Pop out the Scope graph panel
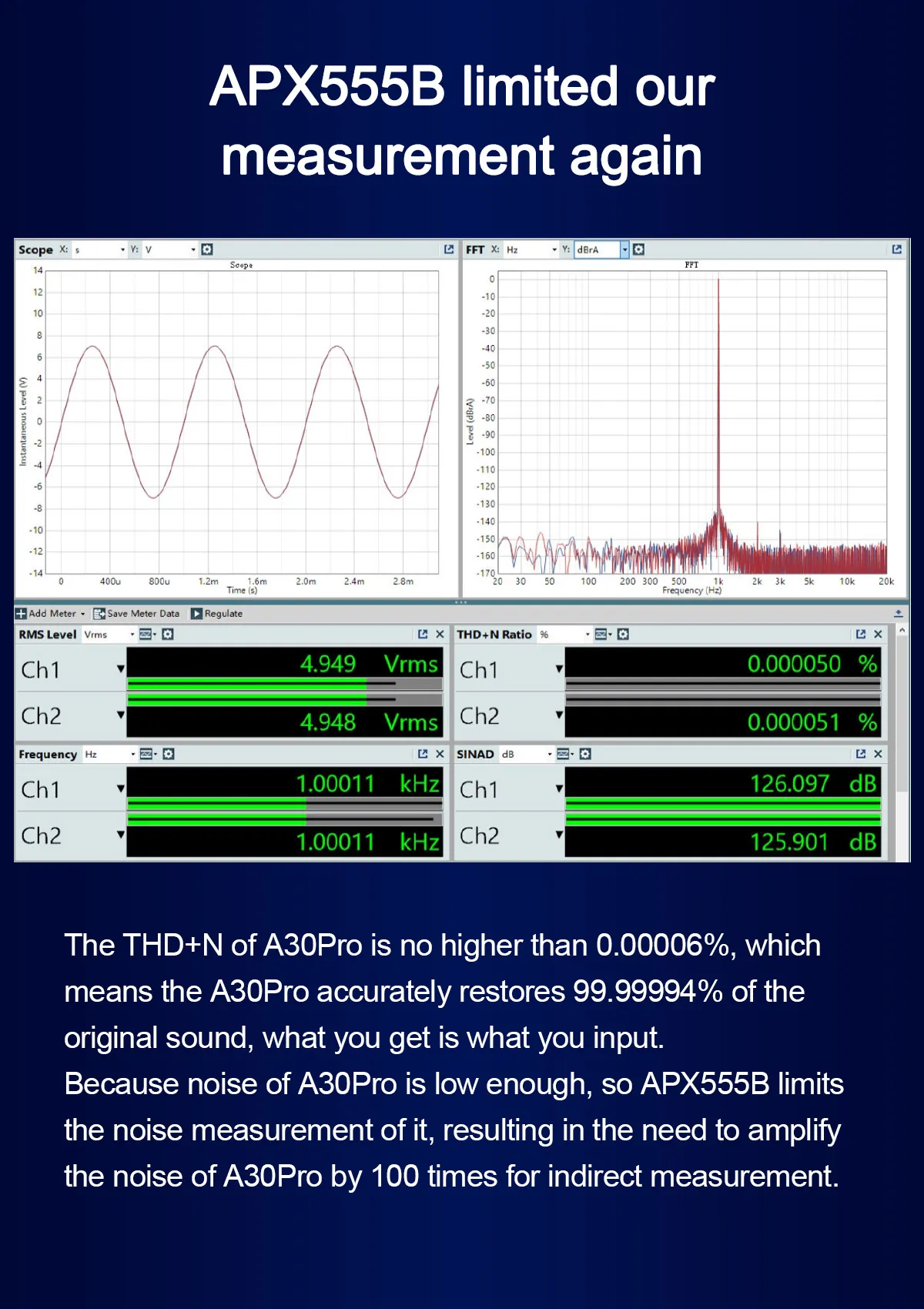This screenshot has width=924, height=1309. (x=449, y=249)
